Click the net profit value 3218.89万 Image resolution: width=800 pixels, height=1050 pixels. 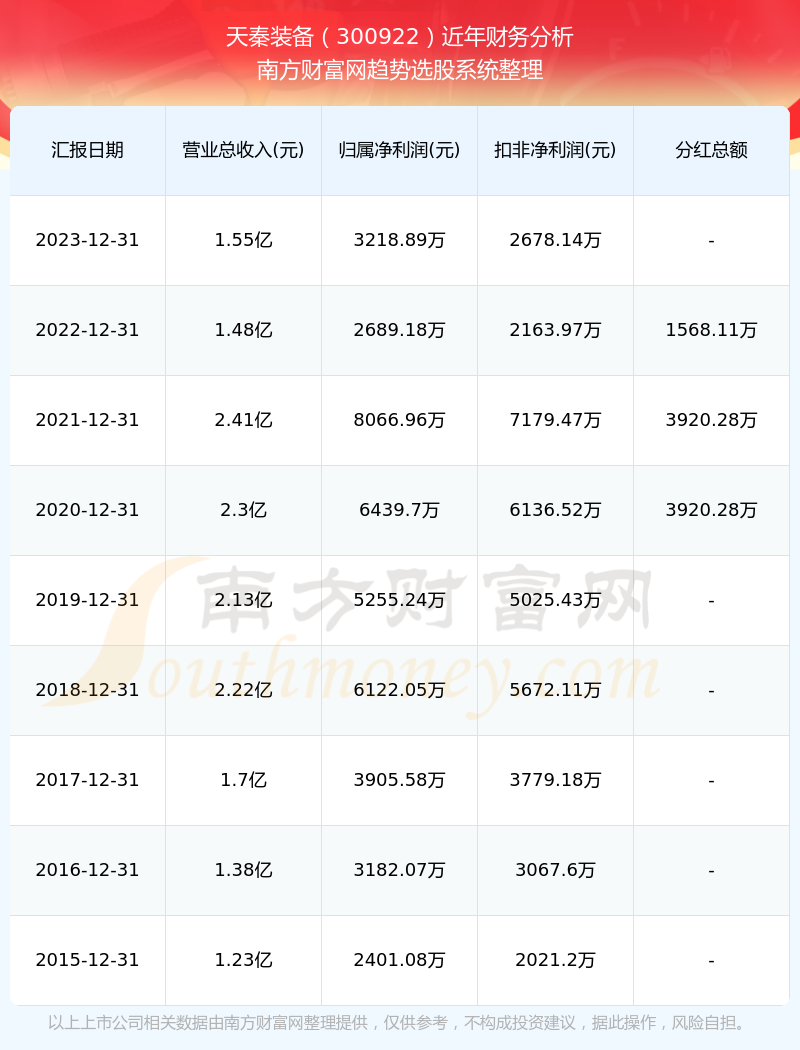point(399,240)
